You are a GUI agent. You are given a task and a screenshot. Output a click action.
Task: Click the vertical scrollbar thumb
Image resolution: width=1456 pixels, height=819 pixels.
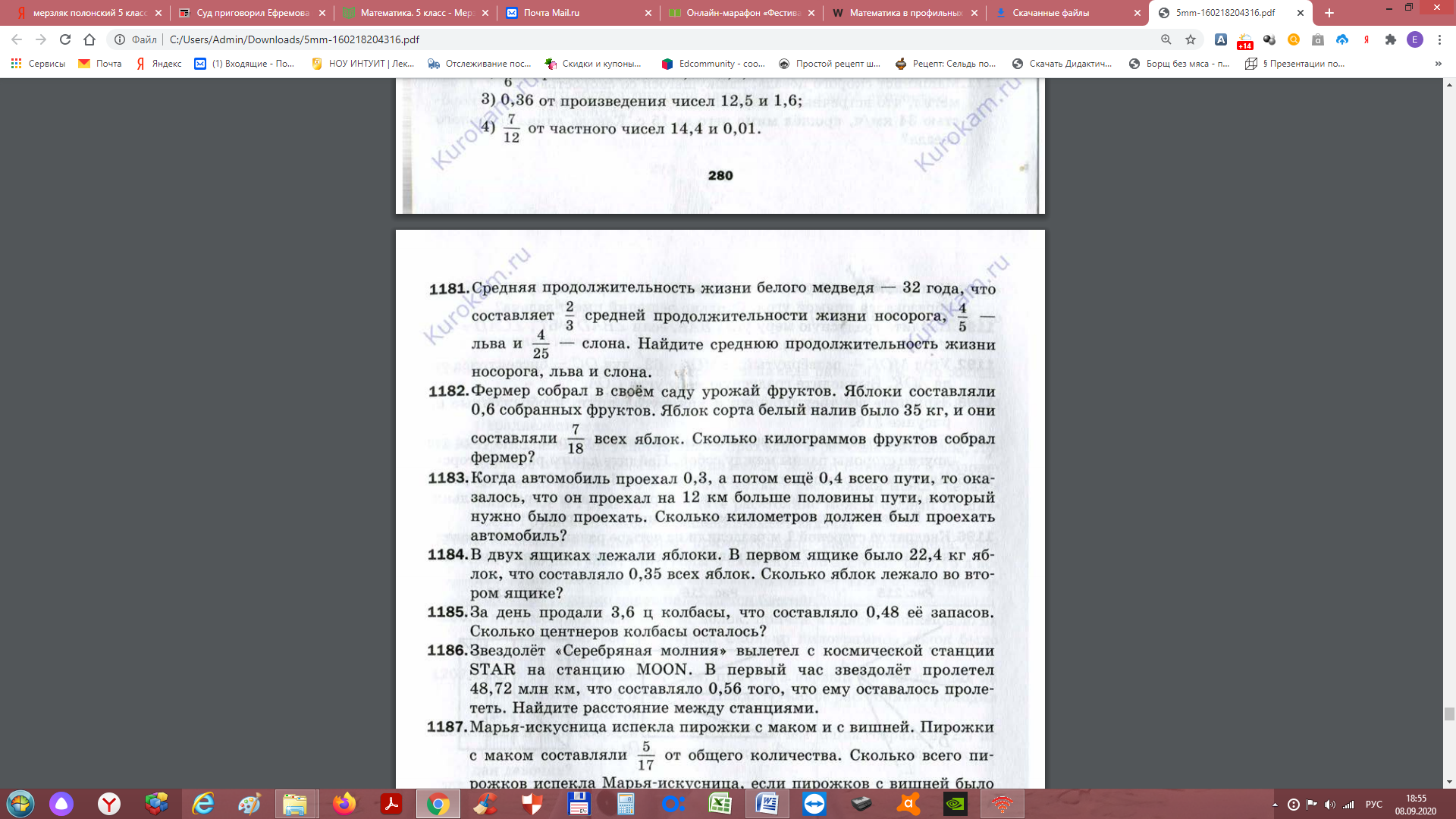1449,714
